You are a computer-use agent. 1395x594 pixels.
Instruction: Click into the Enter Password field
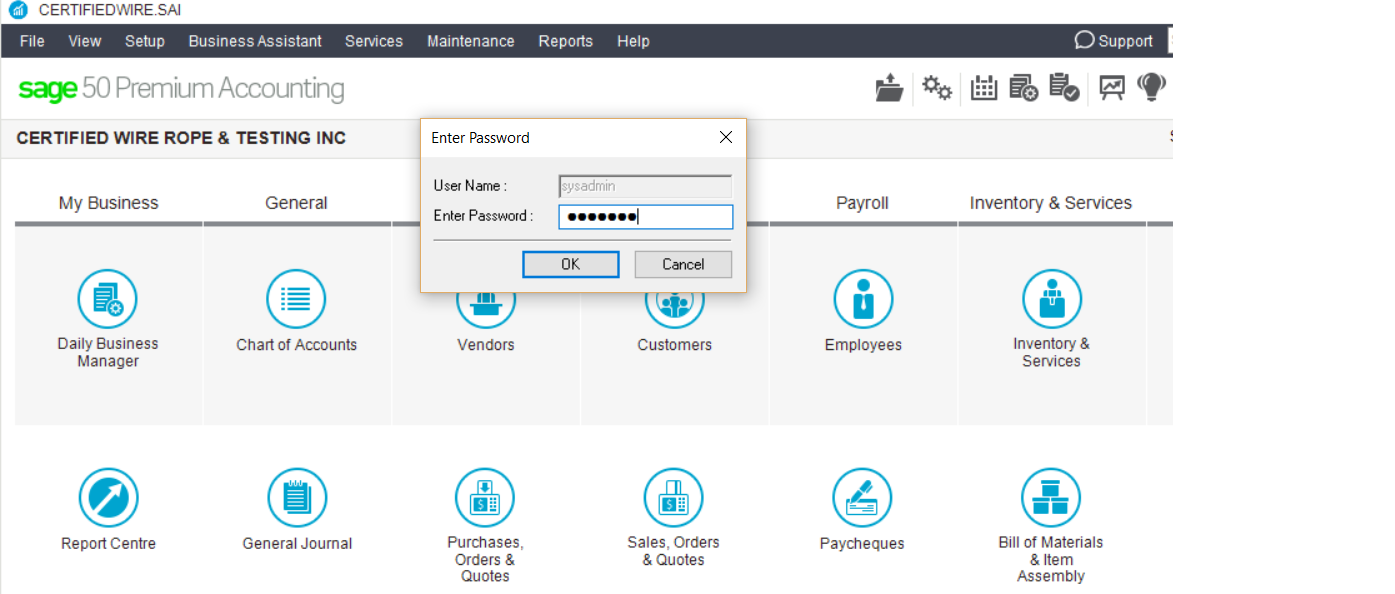(x=646, y=216)
